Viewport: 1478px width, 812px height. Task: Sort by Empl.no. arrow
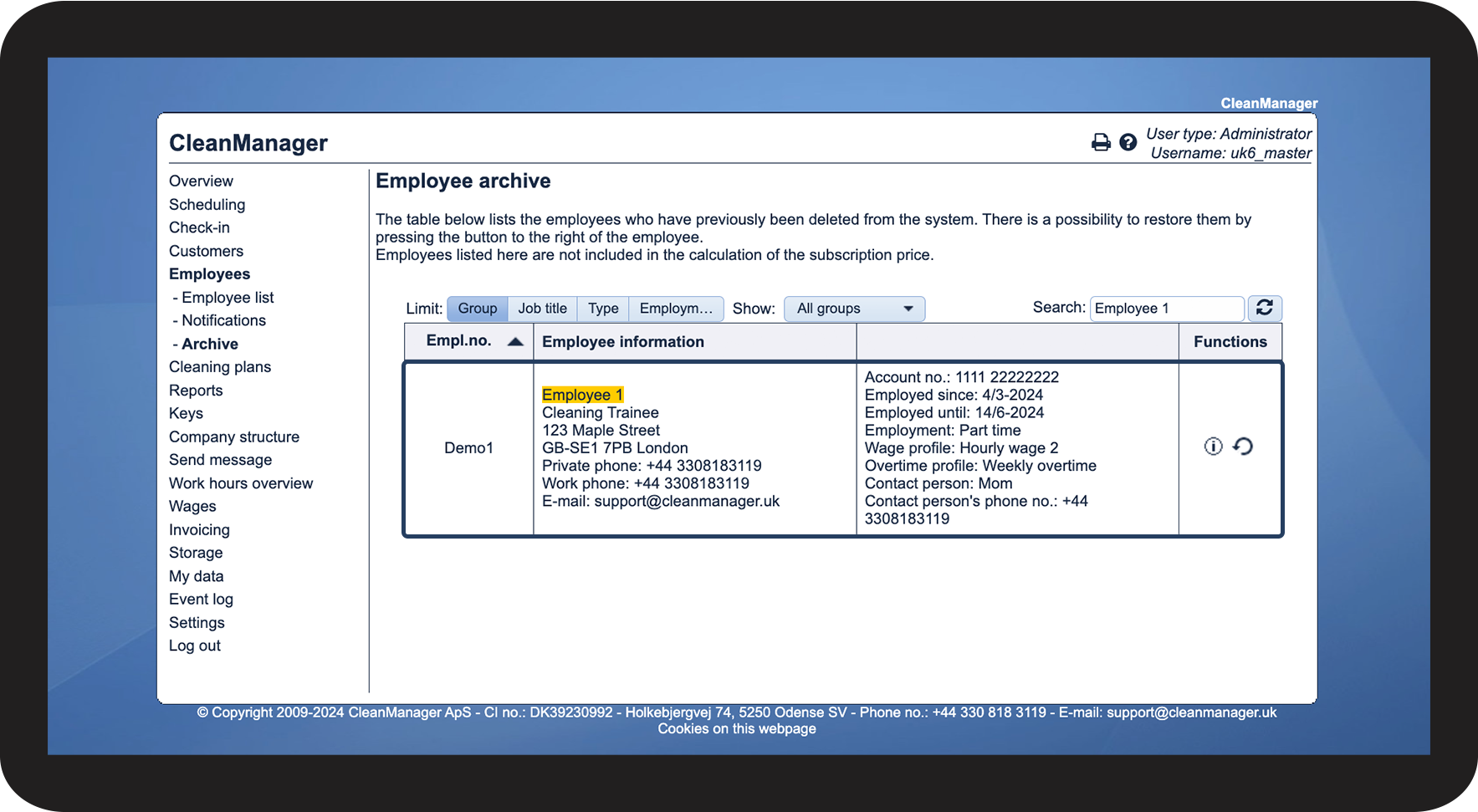tap(515, 341)
